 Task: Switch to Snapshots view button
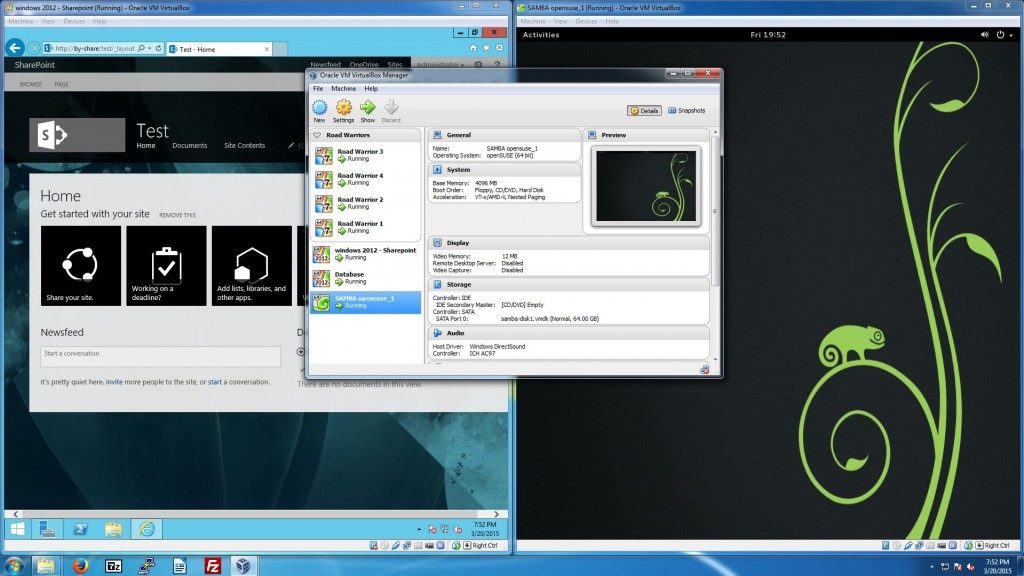pyautogui.click(x=686, y=111)
